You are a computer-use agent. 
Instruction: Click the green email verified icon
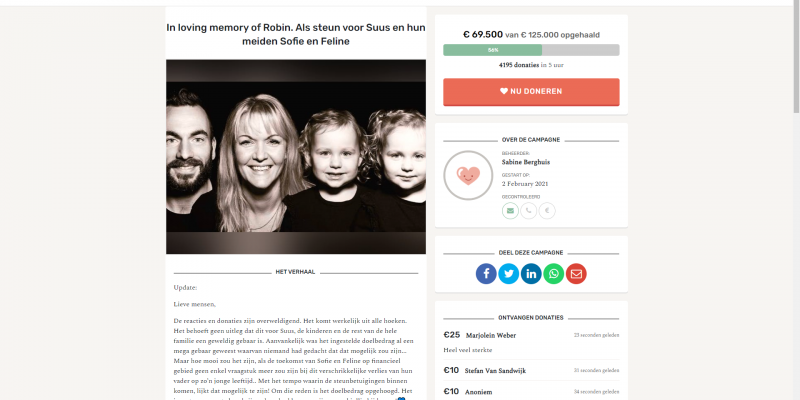(x=510, y=211)
